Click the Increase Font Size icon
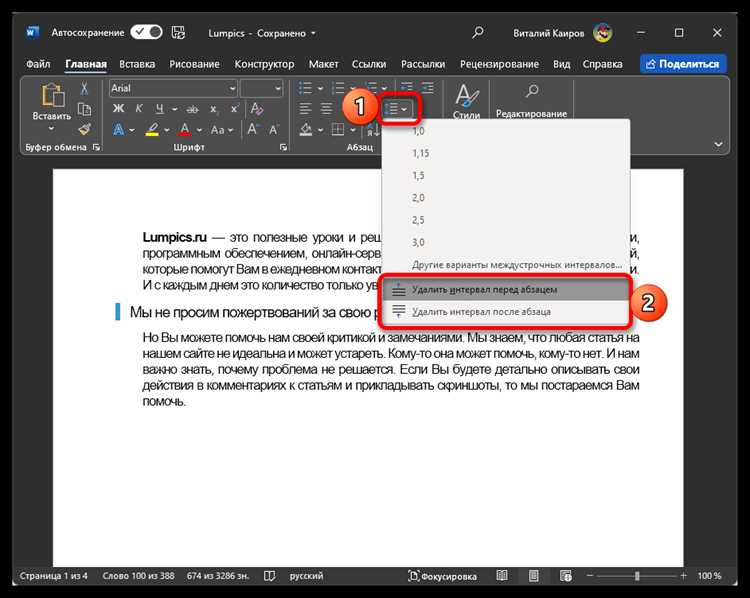Screen dimensions: 750x598 [252, 129]
